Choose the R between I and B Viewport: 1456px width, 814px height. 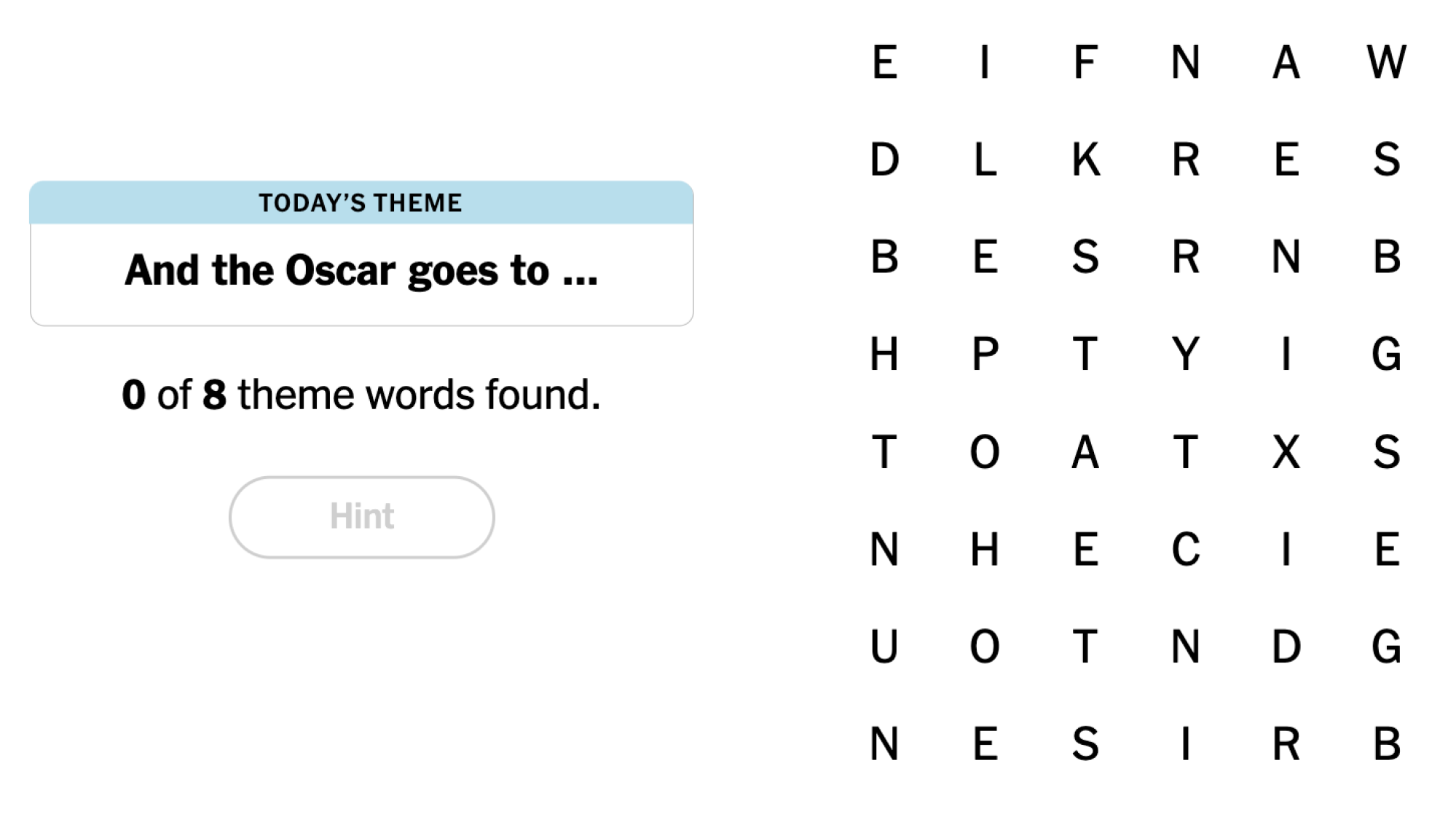1286,744
